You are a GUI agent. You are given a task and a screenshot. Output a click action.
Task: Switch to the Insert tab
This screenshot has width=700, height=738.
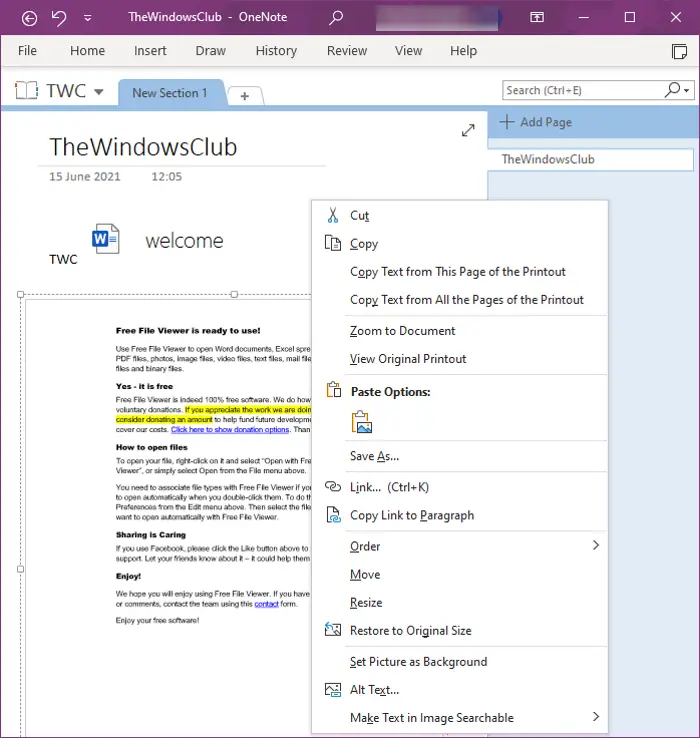pos(150,50)
